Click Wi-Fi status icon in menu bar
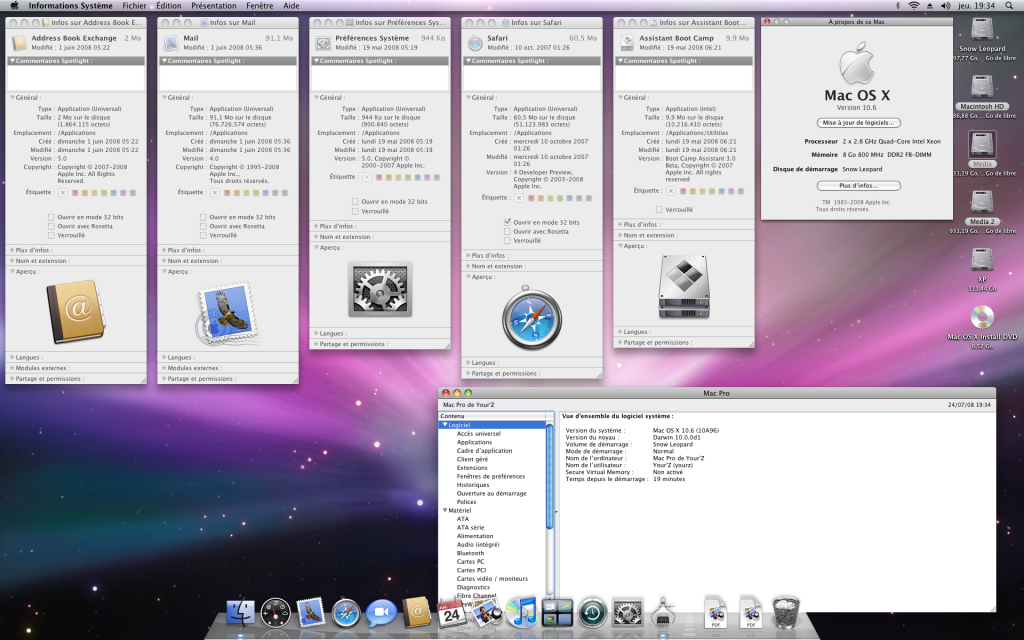Viewport: 1024px width, 640px height. tap(914, 6)
